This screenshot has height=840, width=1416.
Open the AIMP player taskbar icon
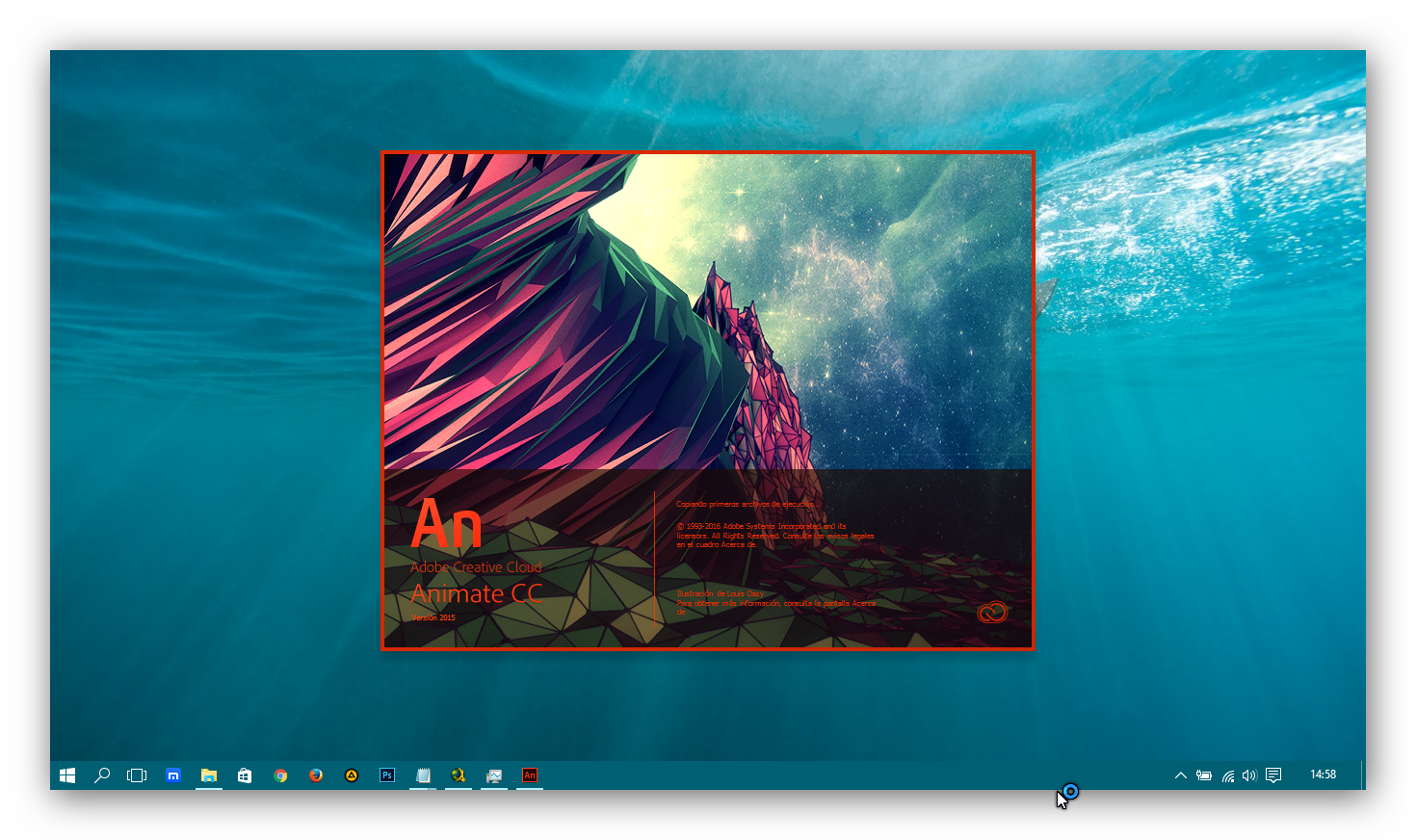[x=352, y=775]
